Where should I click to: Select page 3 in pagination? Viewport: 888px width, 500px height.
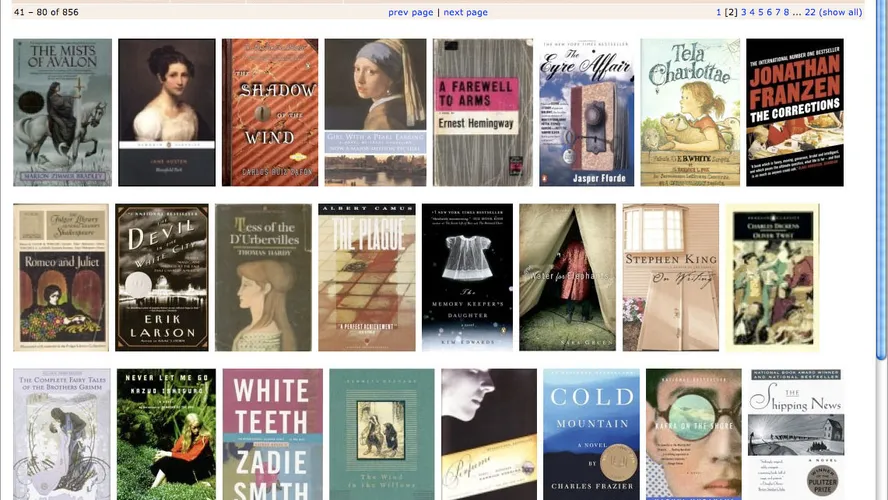pos(744,12)
